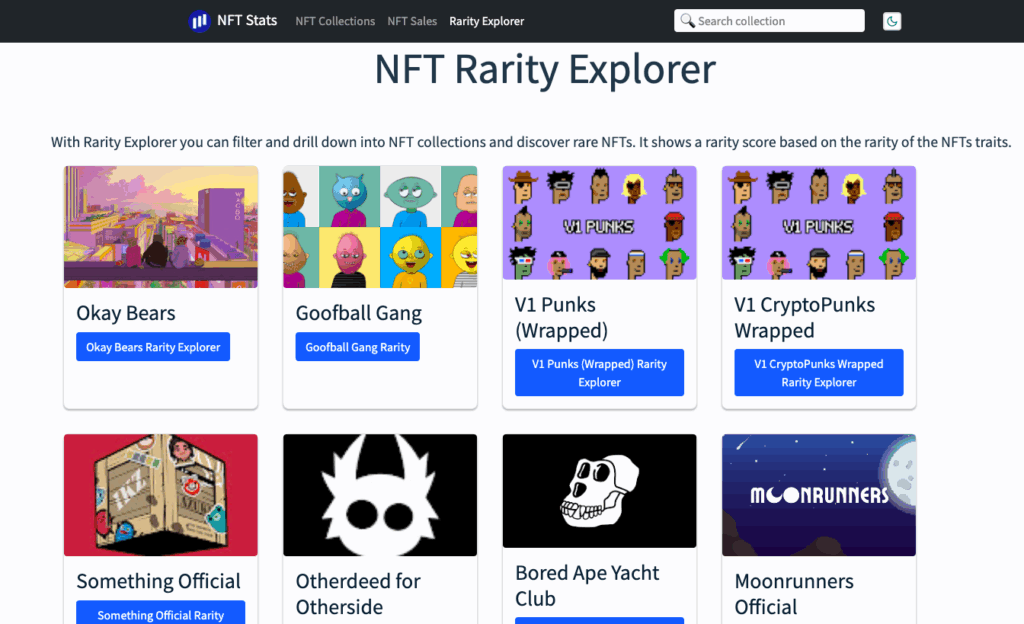Click the Goofball Gang collection image
This screenshot has height=624, width=1024.
[x=380, y=227]
